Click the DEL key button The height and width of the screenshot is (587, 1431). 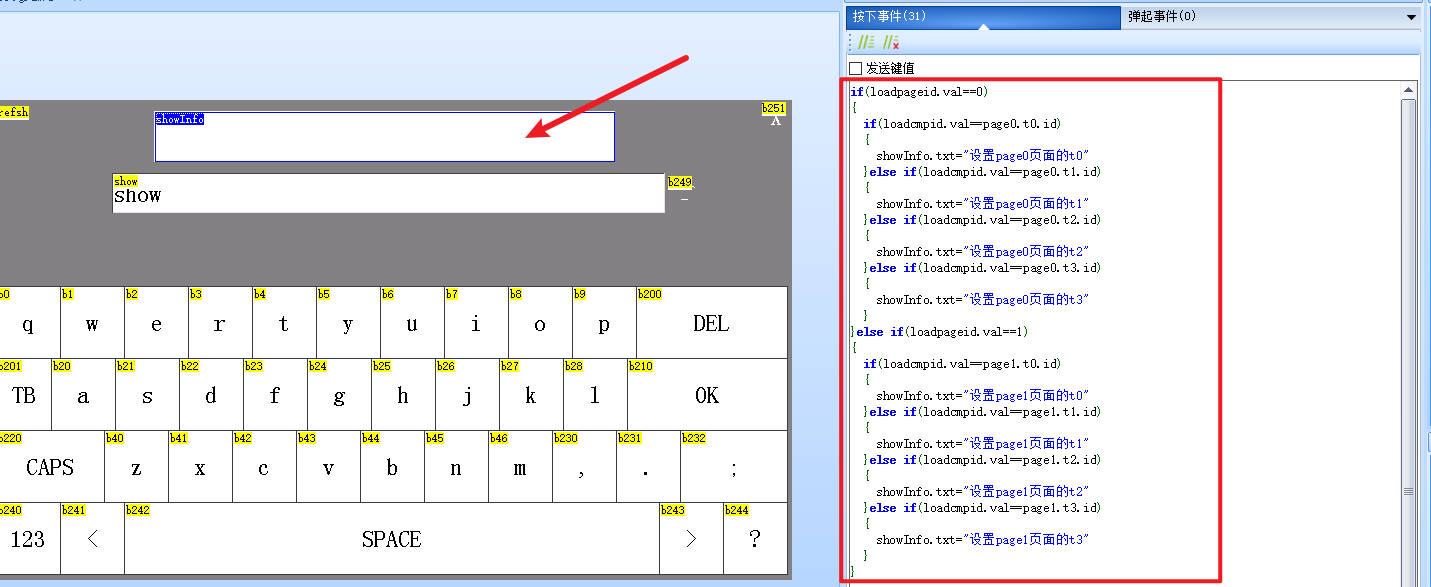point(711,323)
